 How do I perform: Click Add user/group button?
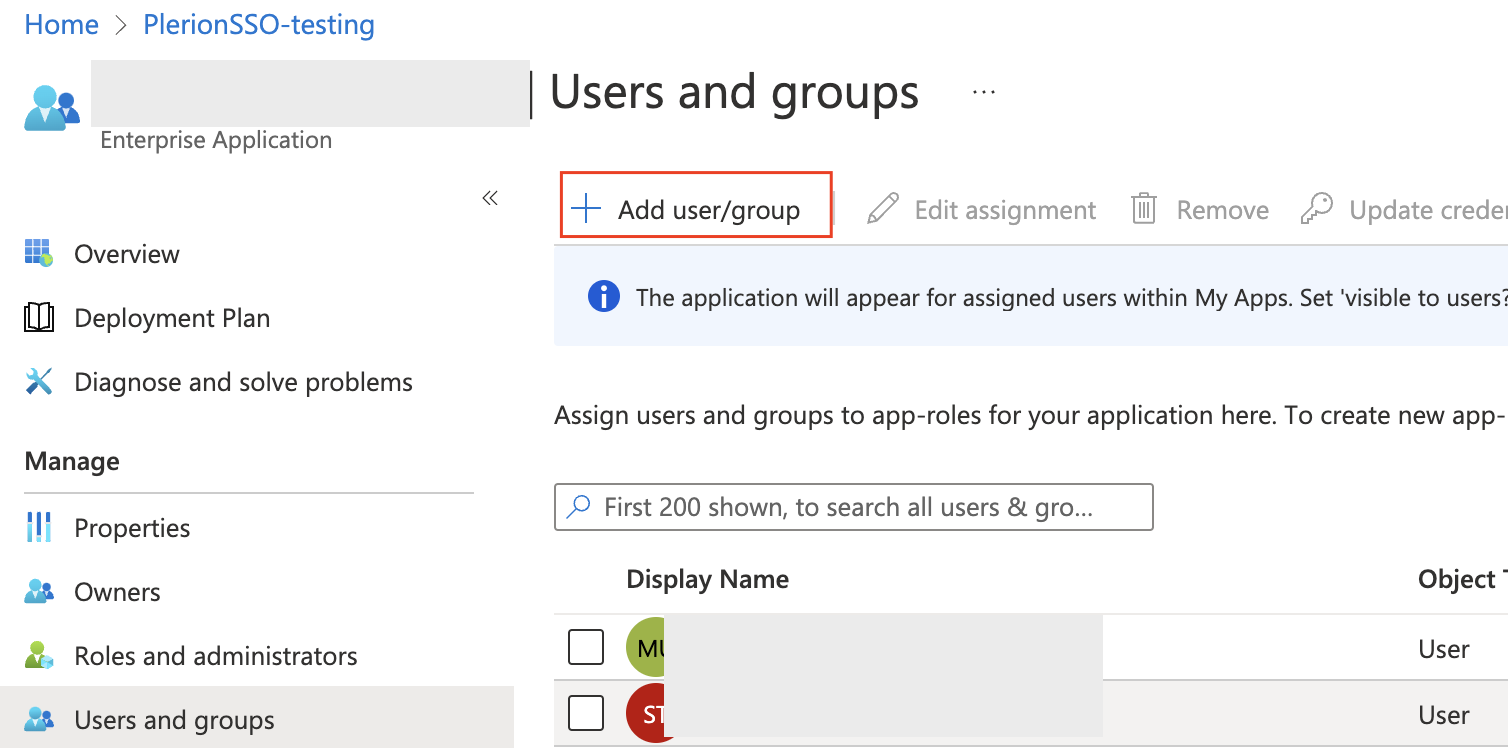(695, 210)
